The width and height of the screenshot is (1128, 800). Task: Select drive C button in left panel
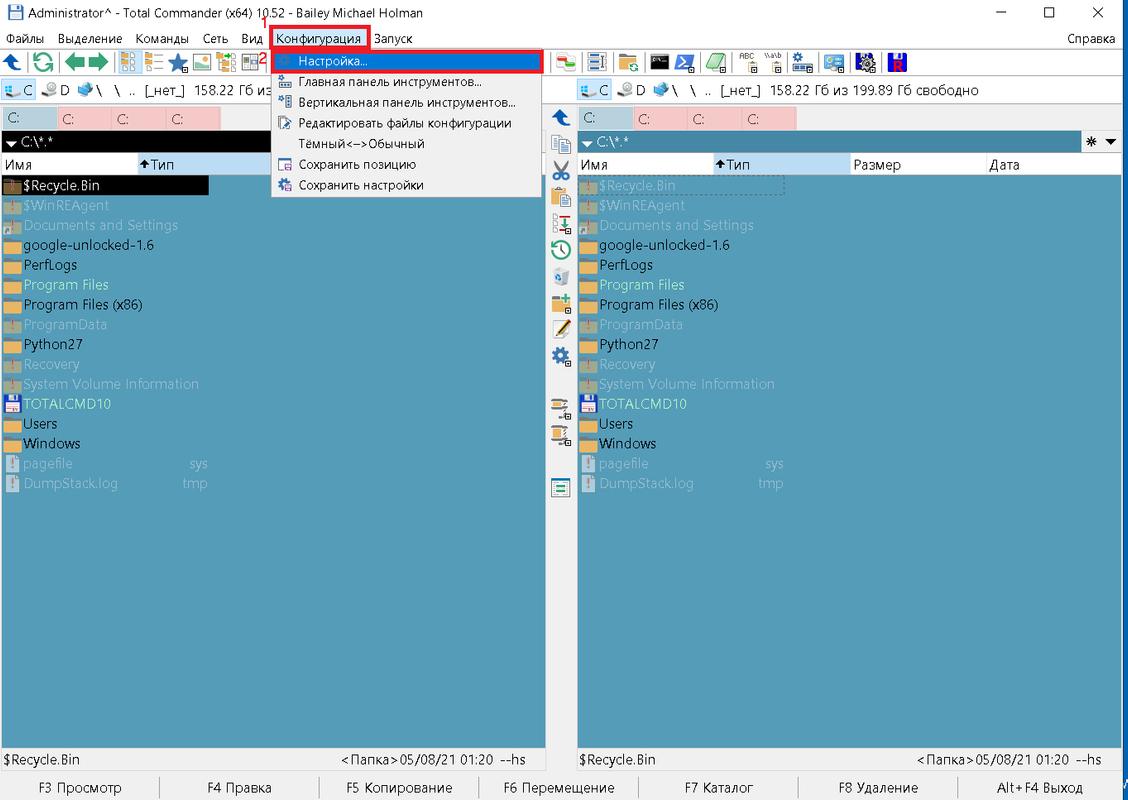19,90
